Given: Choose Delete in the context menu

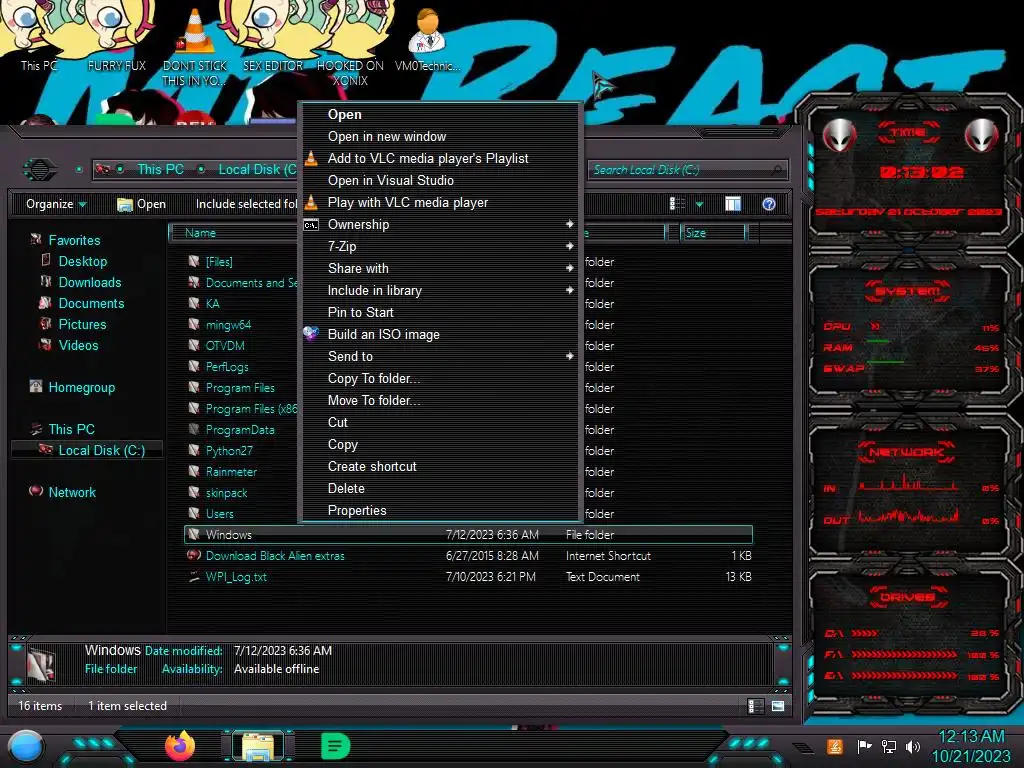Looking at the screenshot, I should pos(440,488).
